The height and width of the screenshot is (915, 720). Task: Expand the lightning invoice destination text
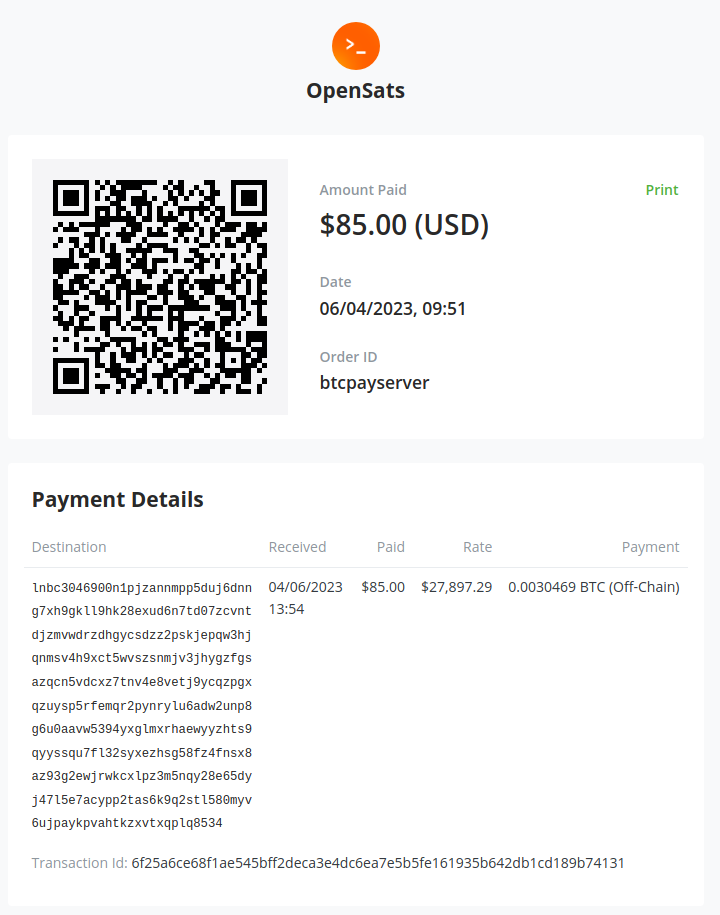[141, 705]
